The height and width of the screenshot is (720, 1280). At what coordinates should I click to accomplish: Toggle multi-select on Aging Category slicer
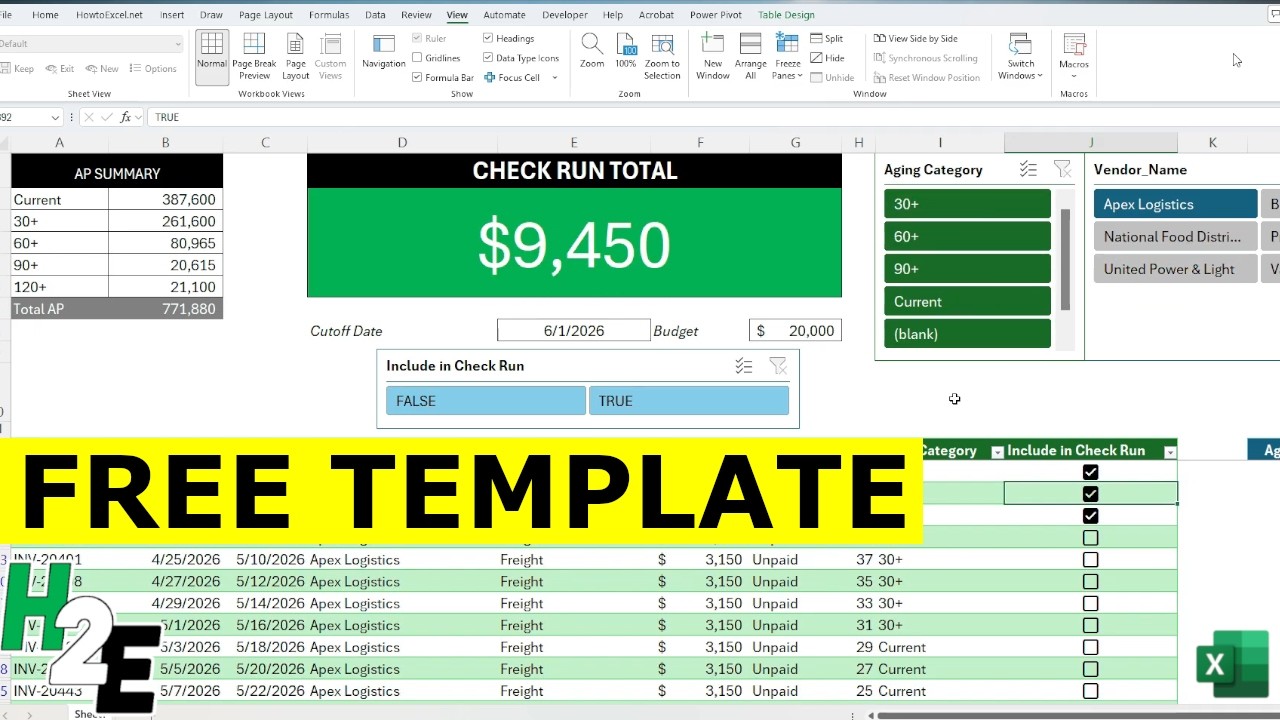click(x=1028, y=170)
